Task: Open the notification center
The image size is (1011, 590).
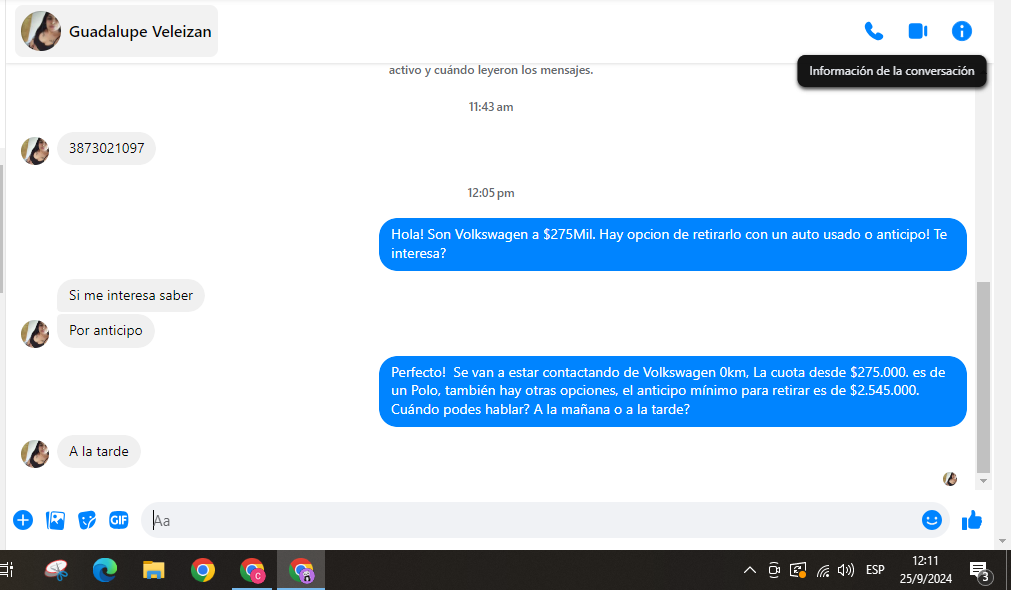Action: 979,570
